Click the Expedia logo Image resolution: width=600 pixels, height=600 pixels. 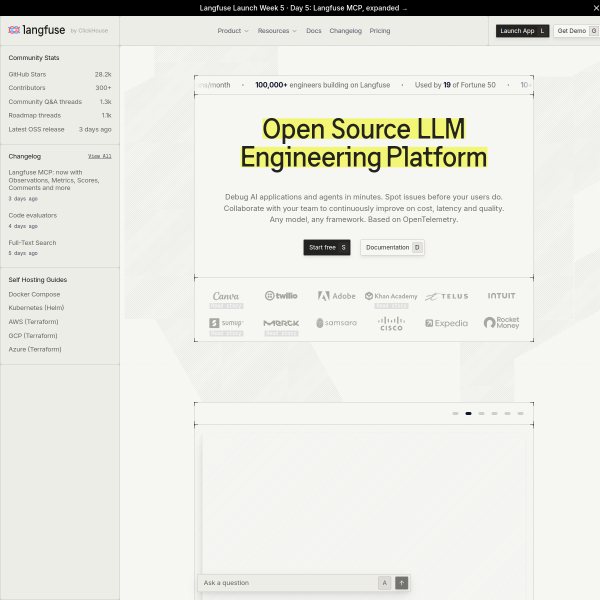pos(446,323)
